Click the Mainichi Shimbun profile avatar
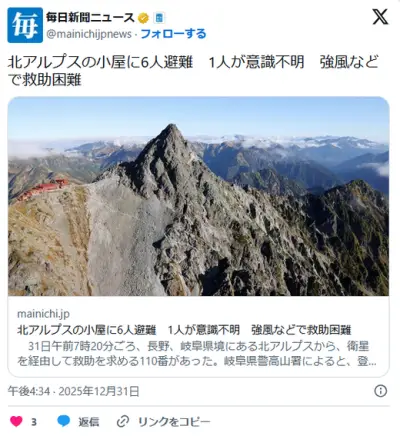Viewport: 400px width, 436px height. [x=25, y=25]
